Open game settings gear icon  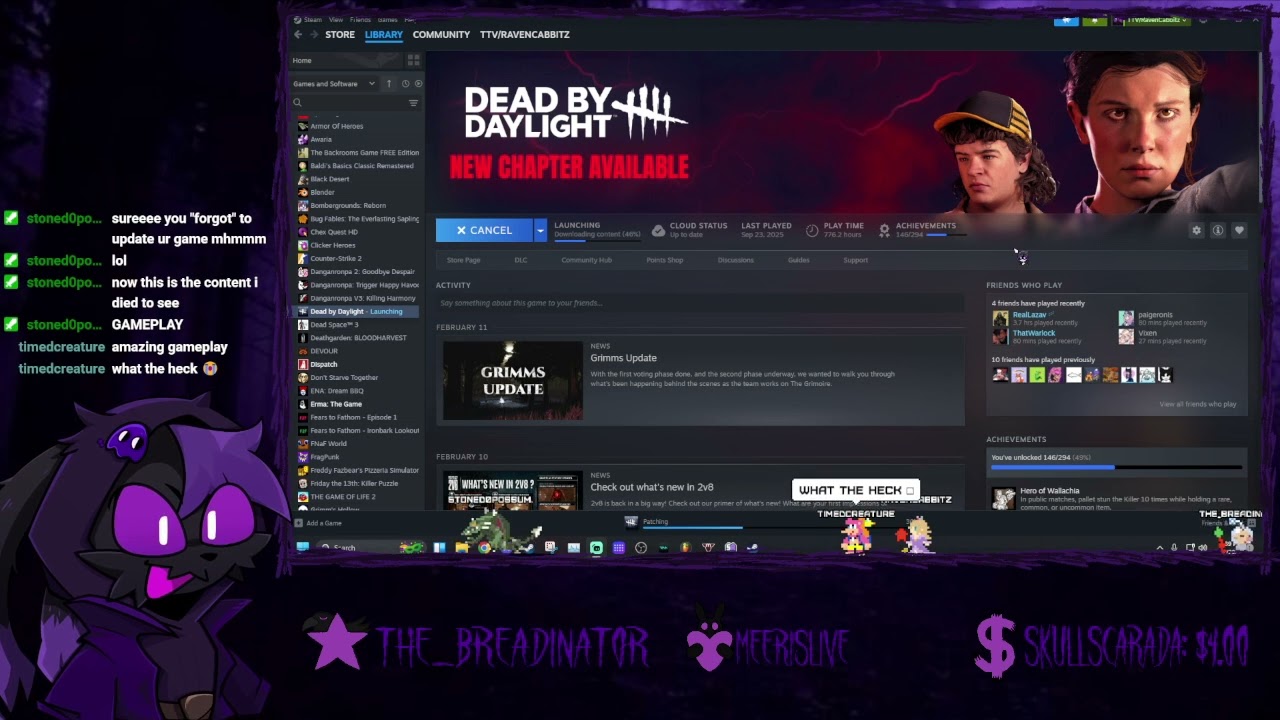1196,230
